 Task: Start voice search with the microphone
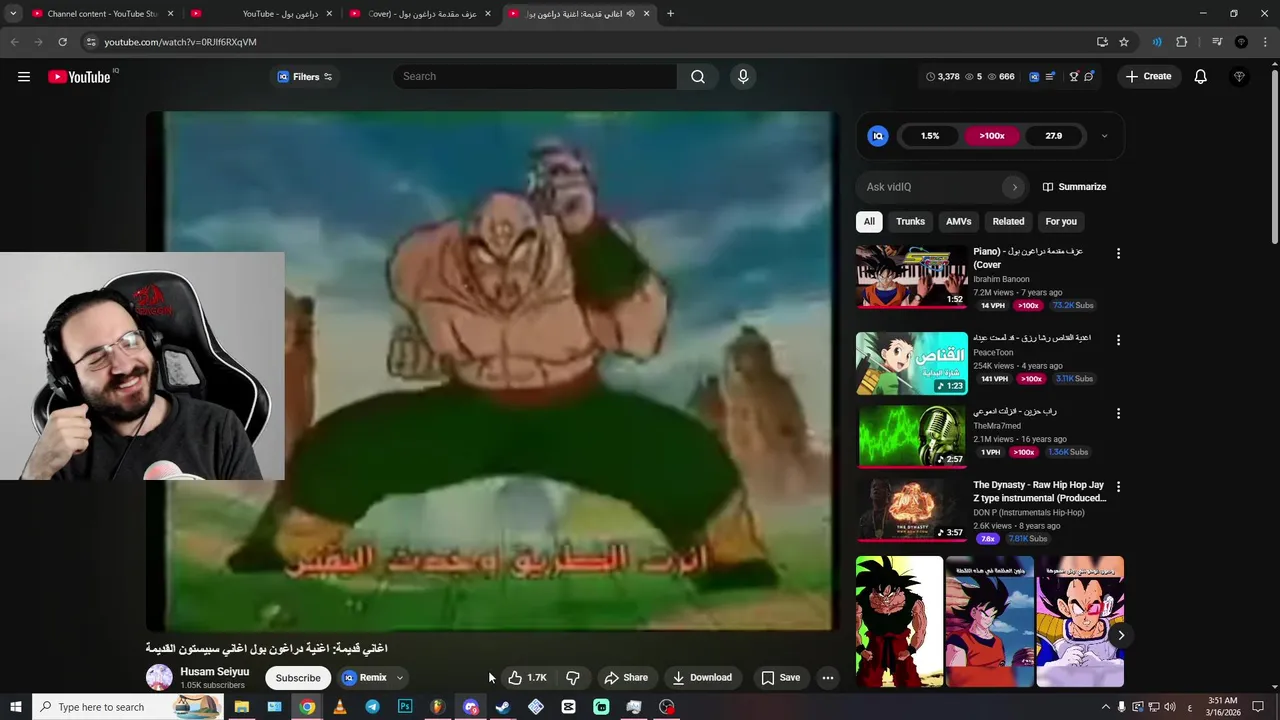(743, 76)
